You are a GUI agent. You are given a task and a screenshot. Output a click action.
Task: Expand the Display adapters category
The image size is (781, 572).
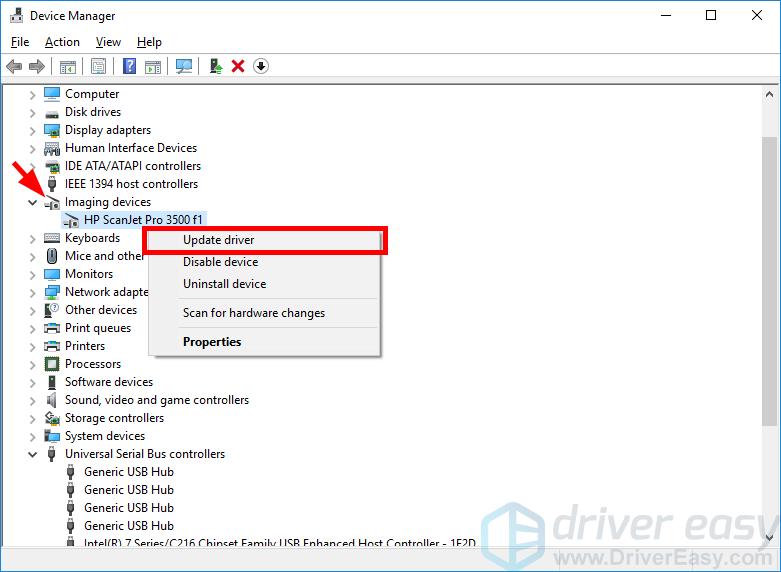click(32, 130)
